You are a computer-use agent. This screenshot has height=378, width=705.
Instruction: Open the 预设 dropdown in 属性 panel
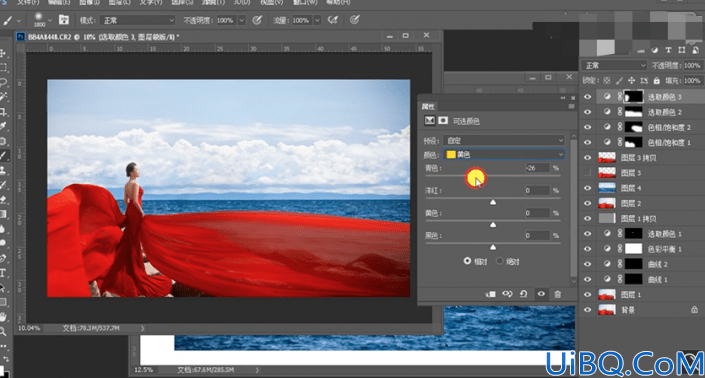[x=504, y=140]
